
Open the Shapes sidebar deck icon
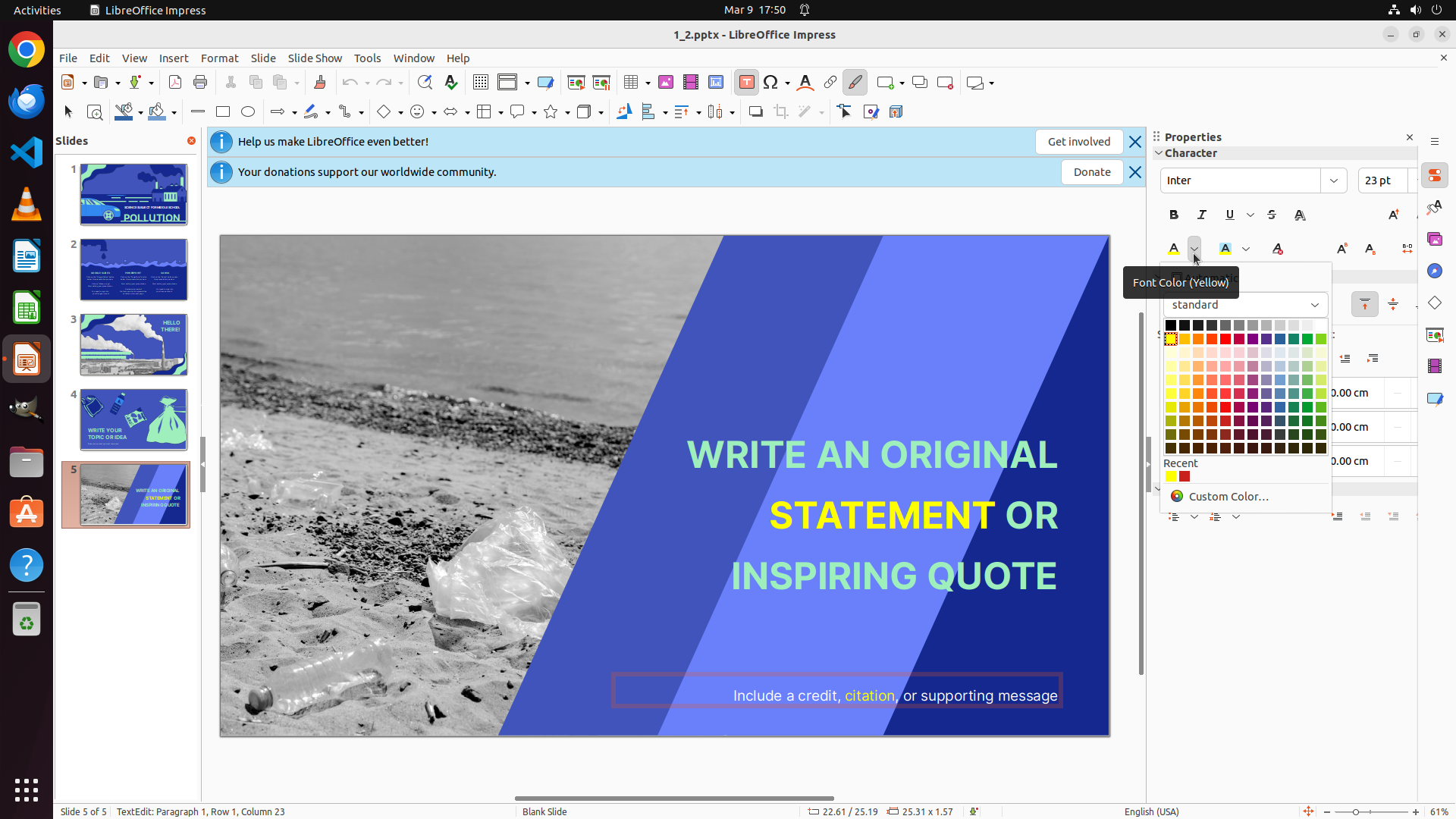[x=1435, y=303]
